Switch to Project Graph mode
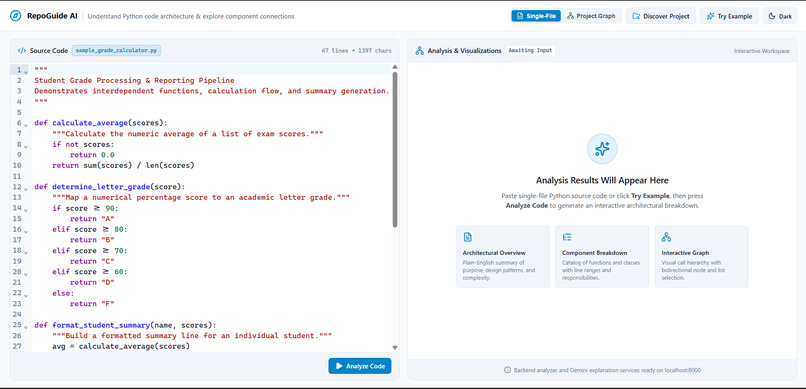This screenshot has height=389, width=806. 591,16
